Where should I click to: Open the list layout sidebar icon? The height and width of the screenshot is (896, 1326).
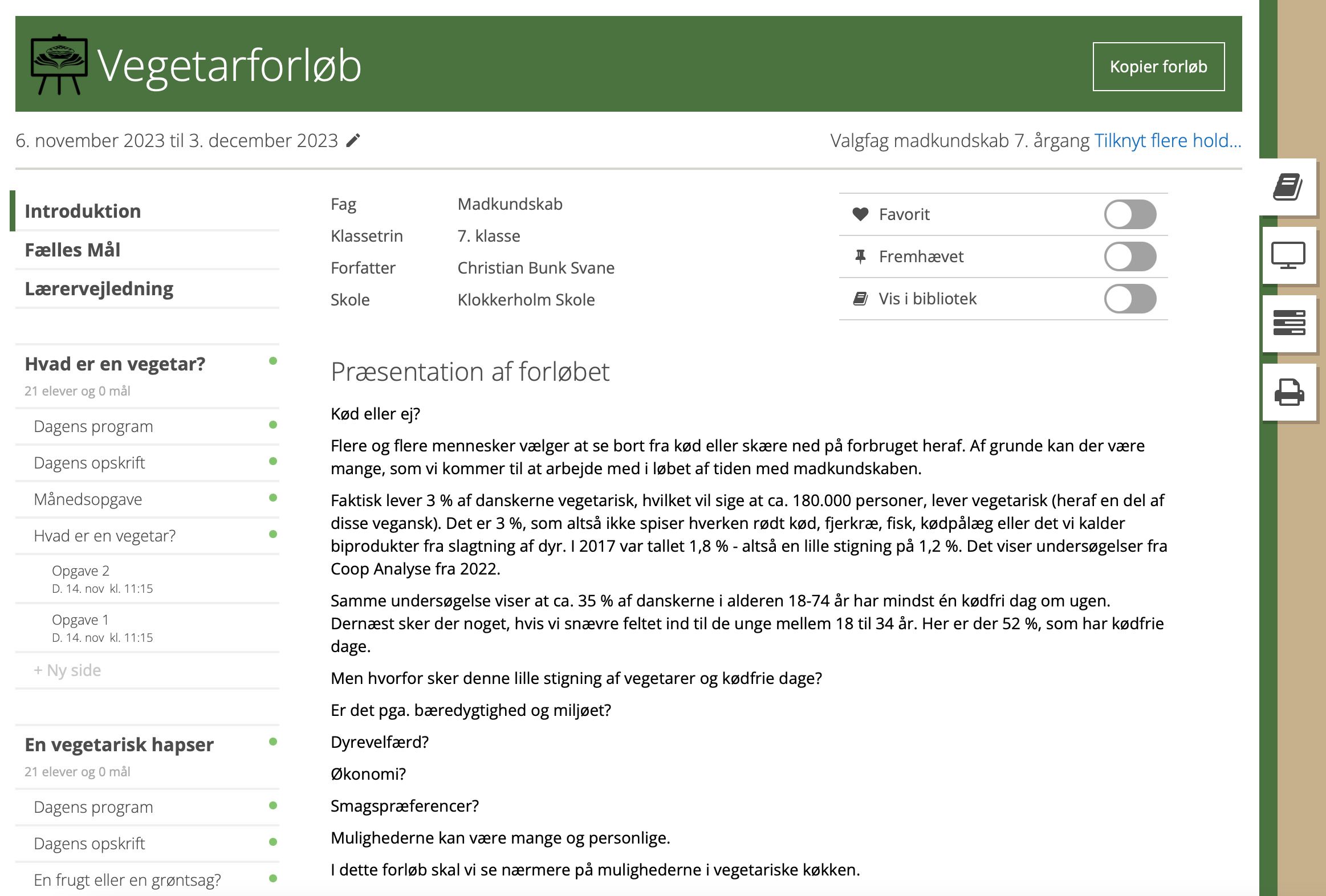pyautogui.click(x=1288, y=323)
